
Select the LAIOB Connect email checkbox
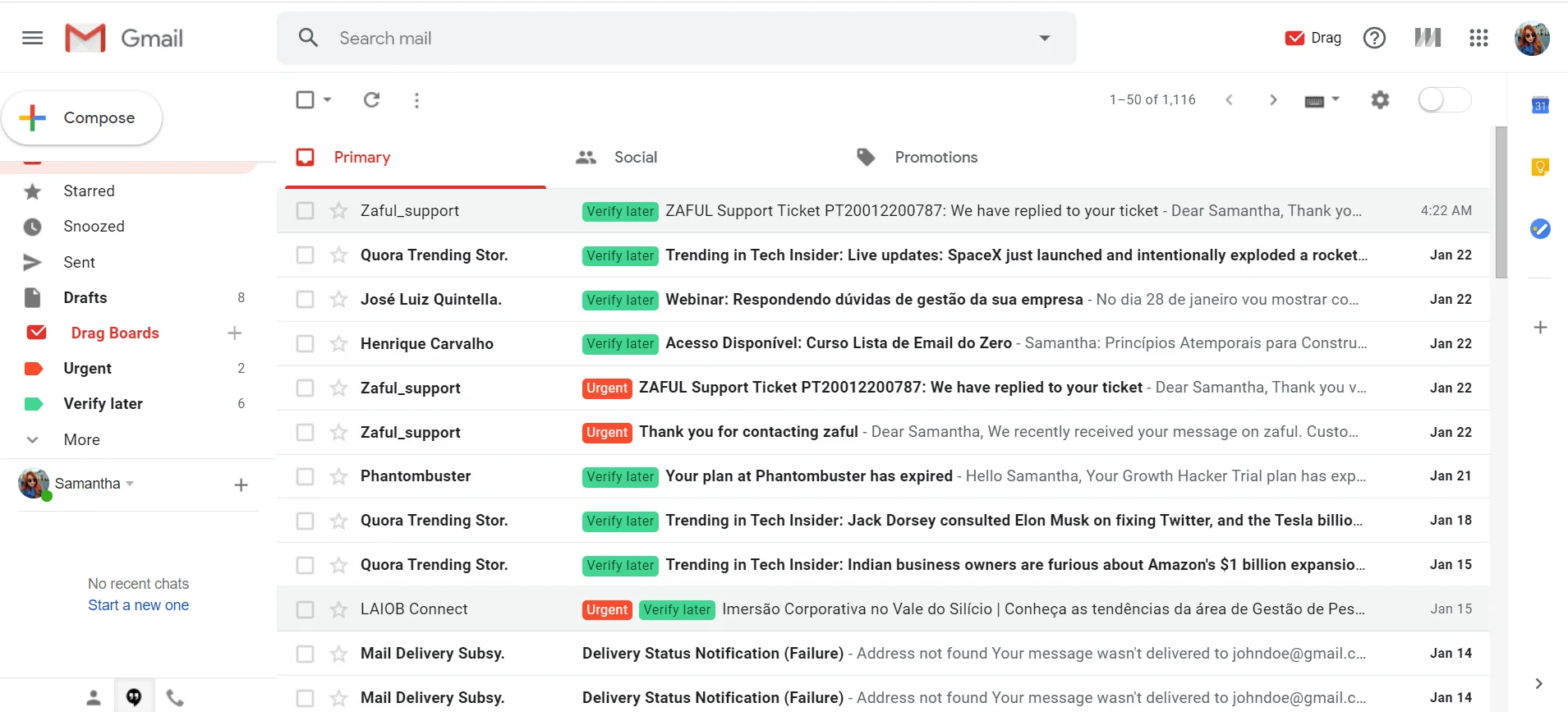click(305, 609)
